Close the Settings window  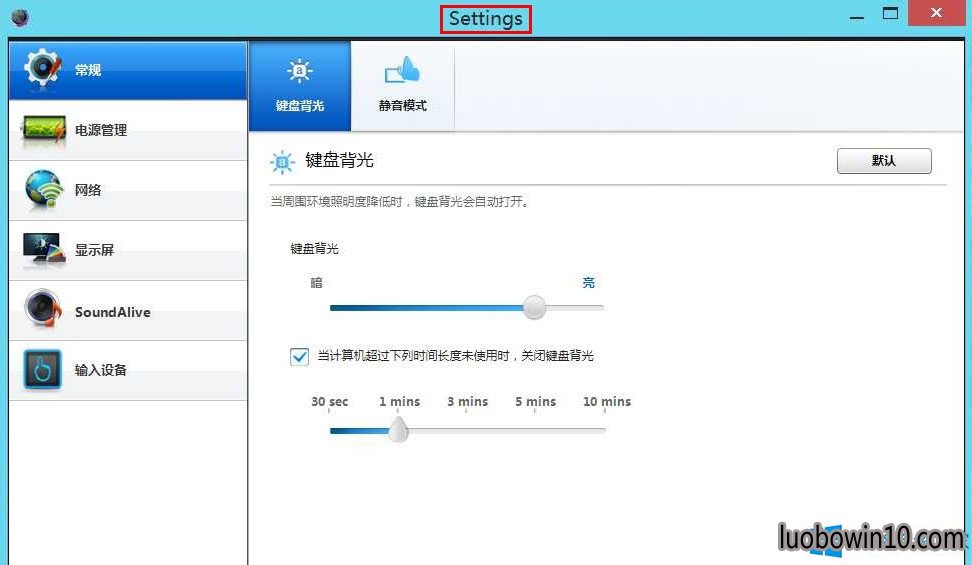click(x=936, y=13)
